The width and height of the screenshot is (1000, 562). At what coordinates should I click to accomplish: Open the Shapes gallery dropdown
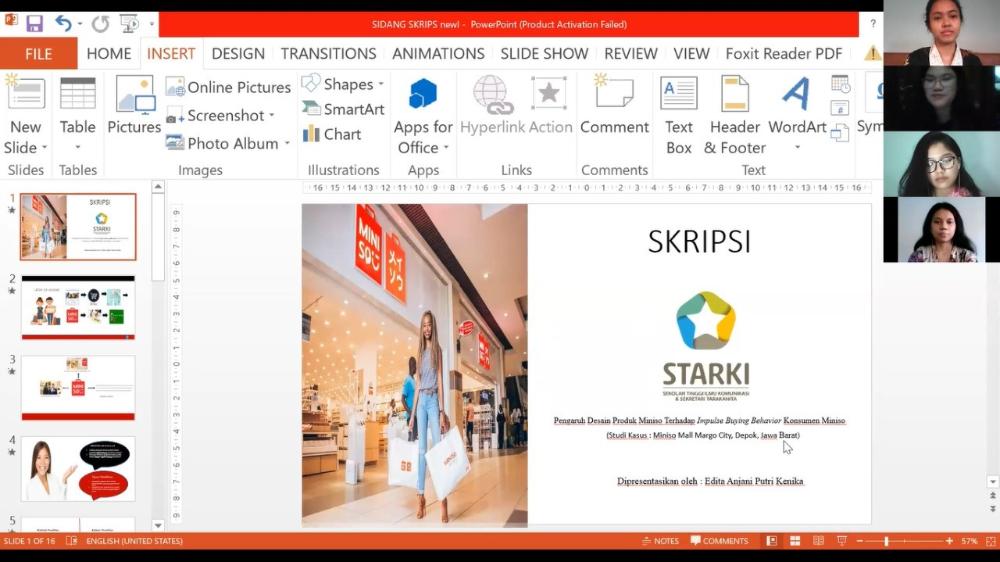pos(343,84)
